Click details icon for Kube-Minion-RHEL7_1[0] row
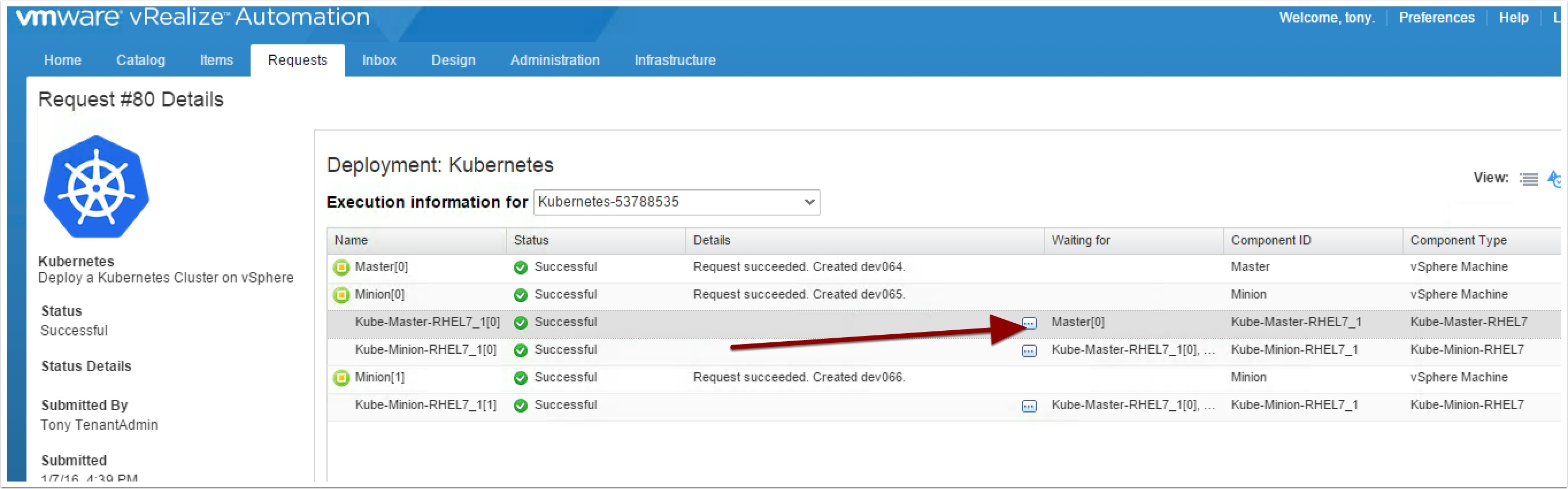The image size is (1568, 489). pyautogui.click(x=1029, y=351)
